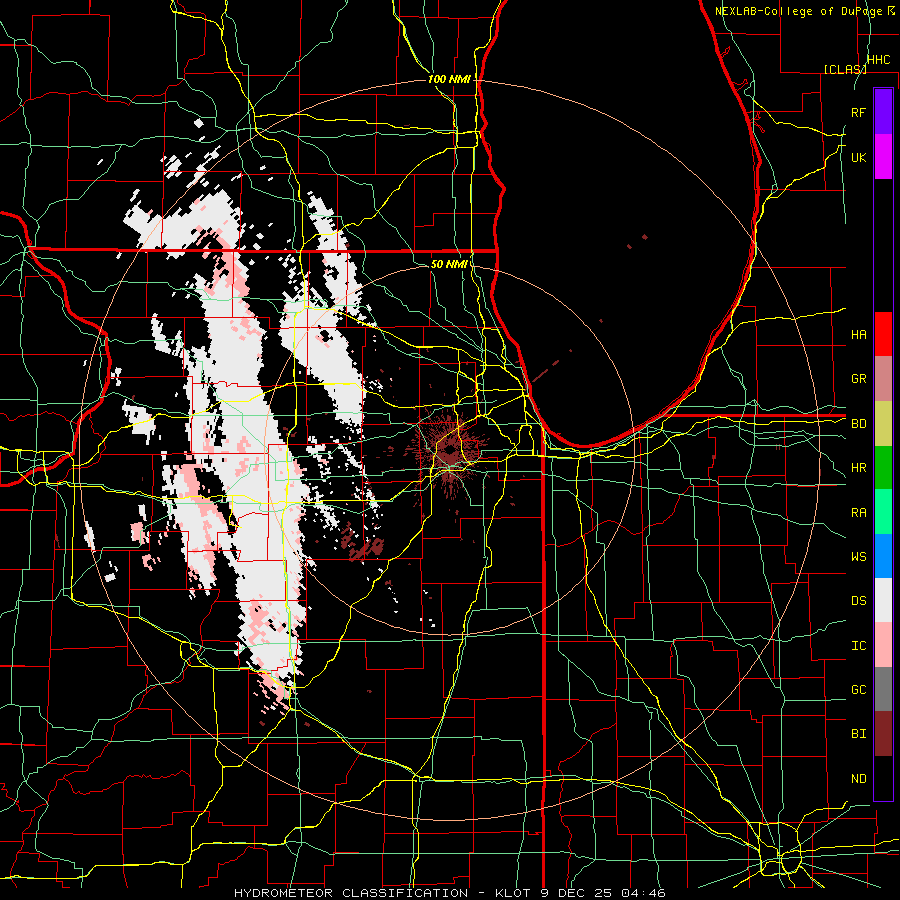Click the 'HR' legend label
This screenshot has height=900, width=900.
858,468
